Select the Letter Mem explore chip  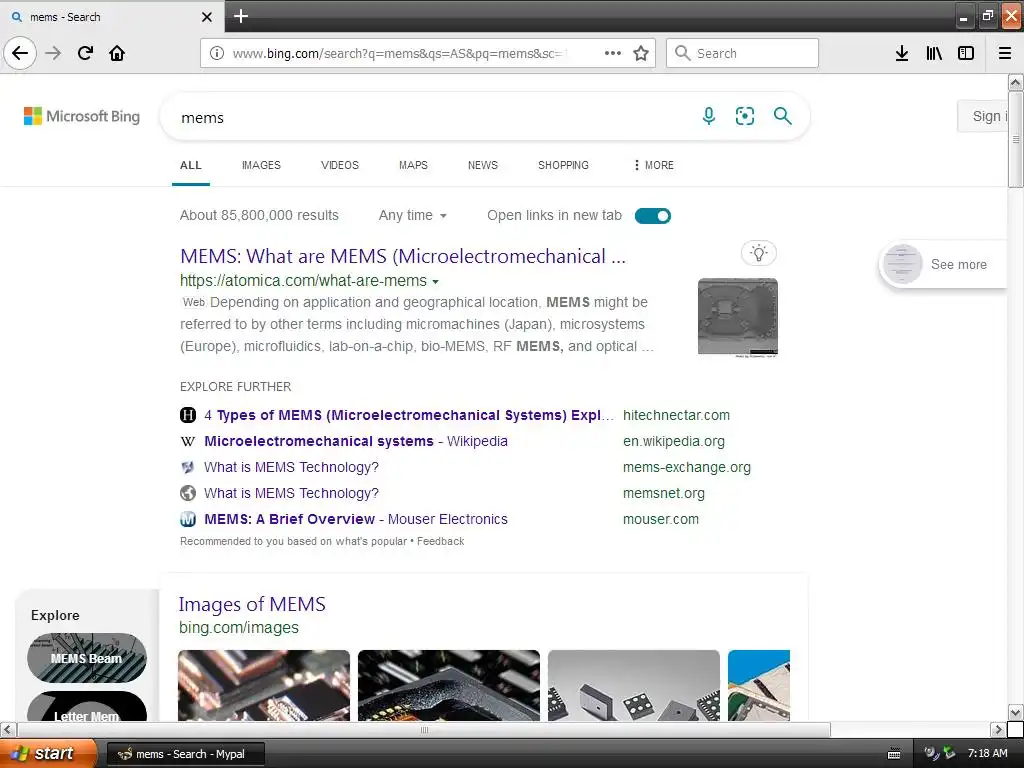87,707
